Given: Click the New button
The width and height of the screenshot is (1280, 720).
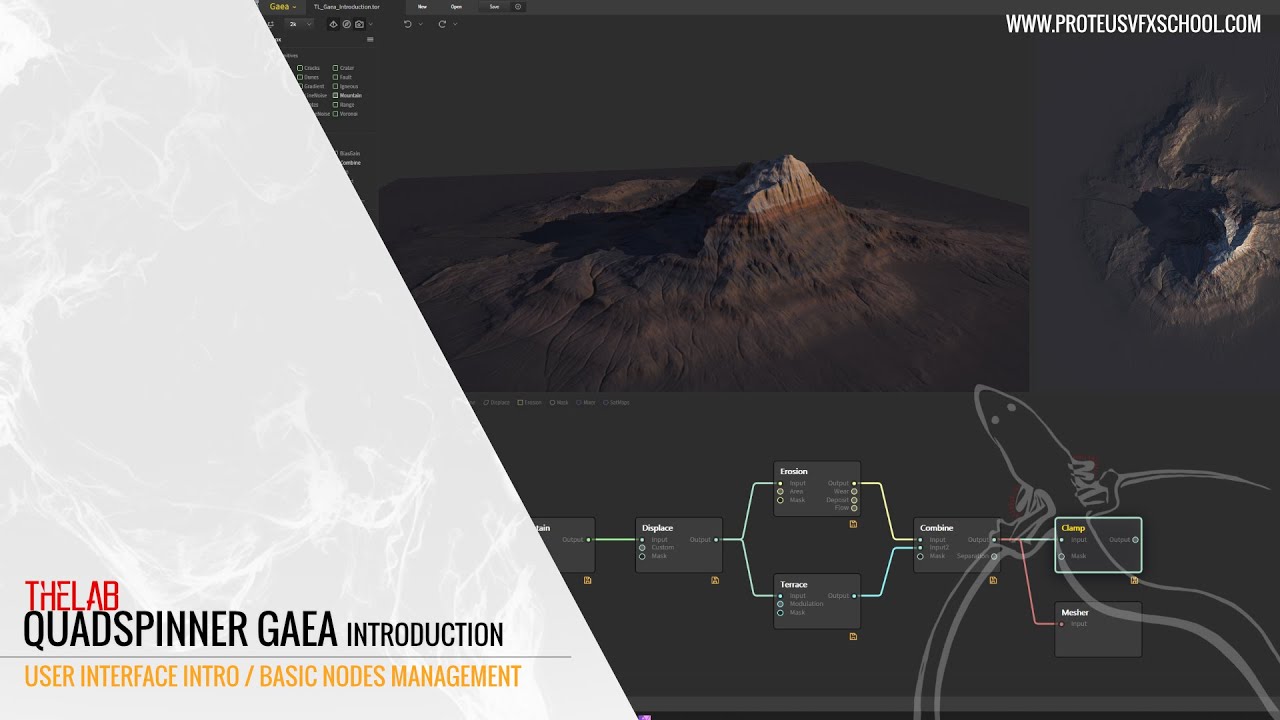Looking at the screenshot, I should click(422, 7).
